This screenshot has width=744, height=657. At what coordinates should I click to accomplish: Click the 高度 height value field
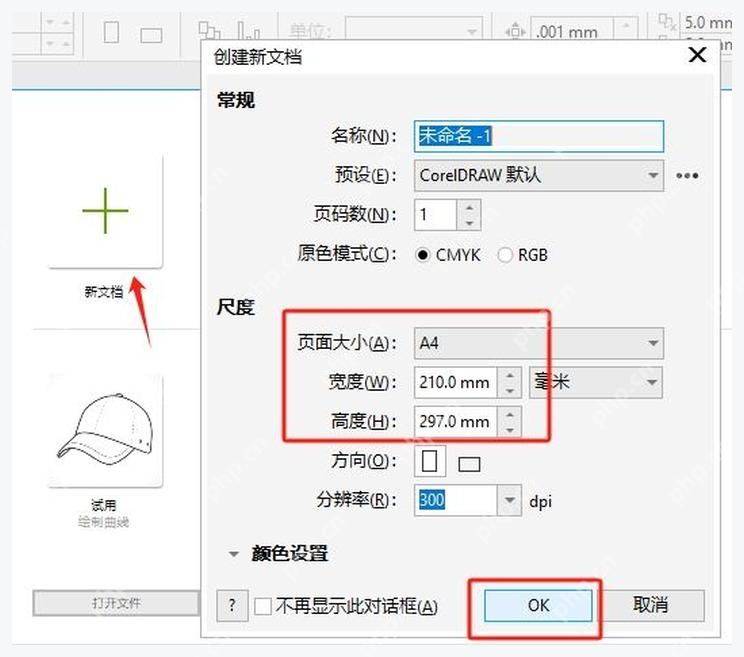pyautogui.click(x=456, y=421)
